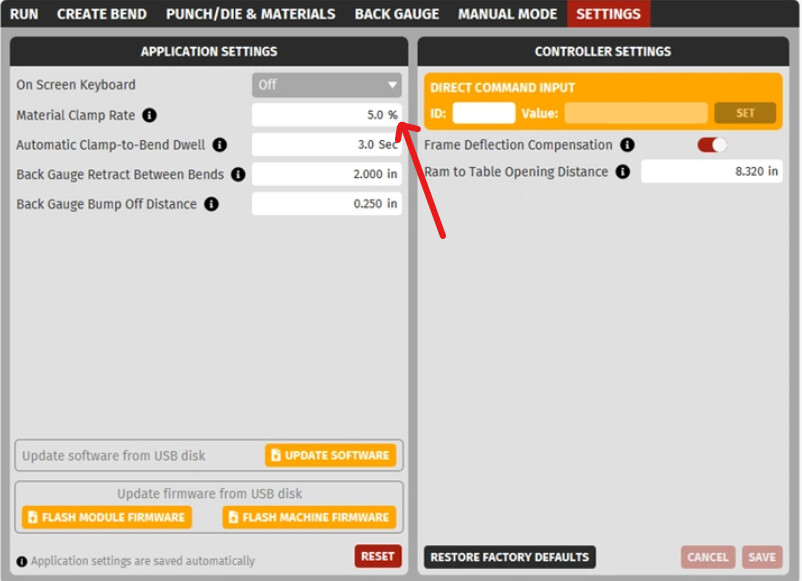Screen dimensions: 802x581
Task: Click info icon for Ram to Table Opening Distance
Action: 622,172
